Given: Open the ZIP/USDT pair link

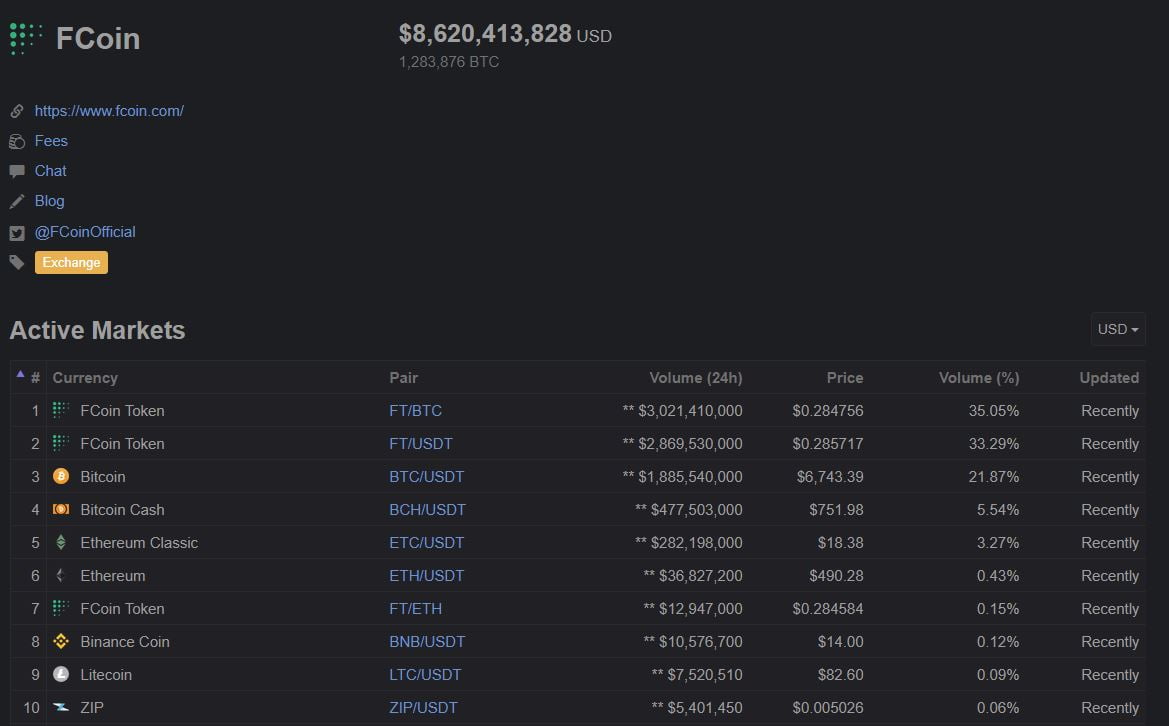Looking at the screenshot, I should coord(423,707).
